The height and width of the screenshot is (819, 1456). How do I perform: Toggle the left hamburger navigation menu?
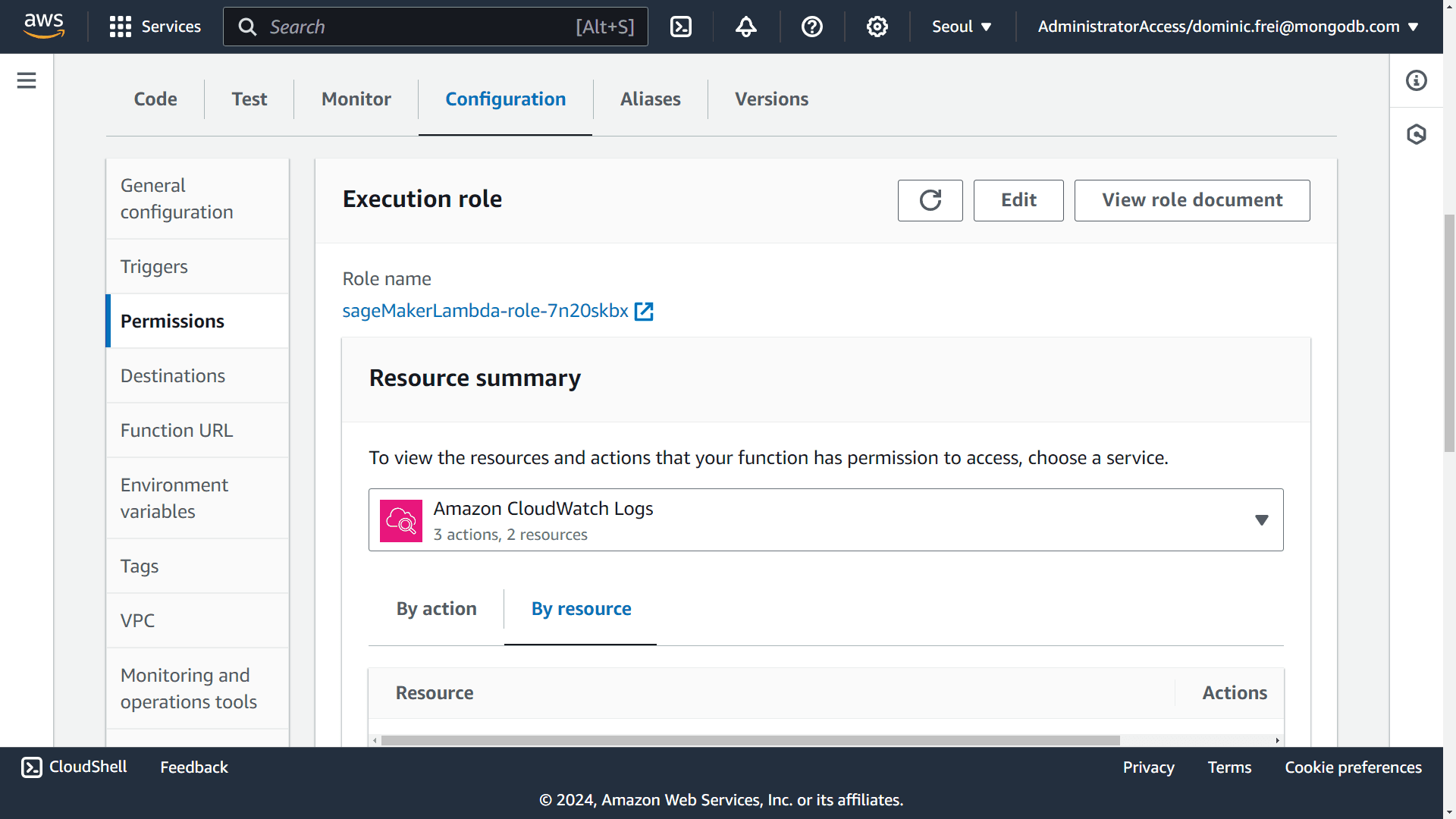pos(27,80)
